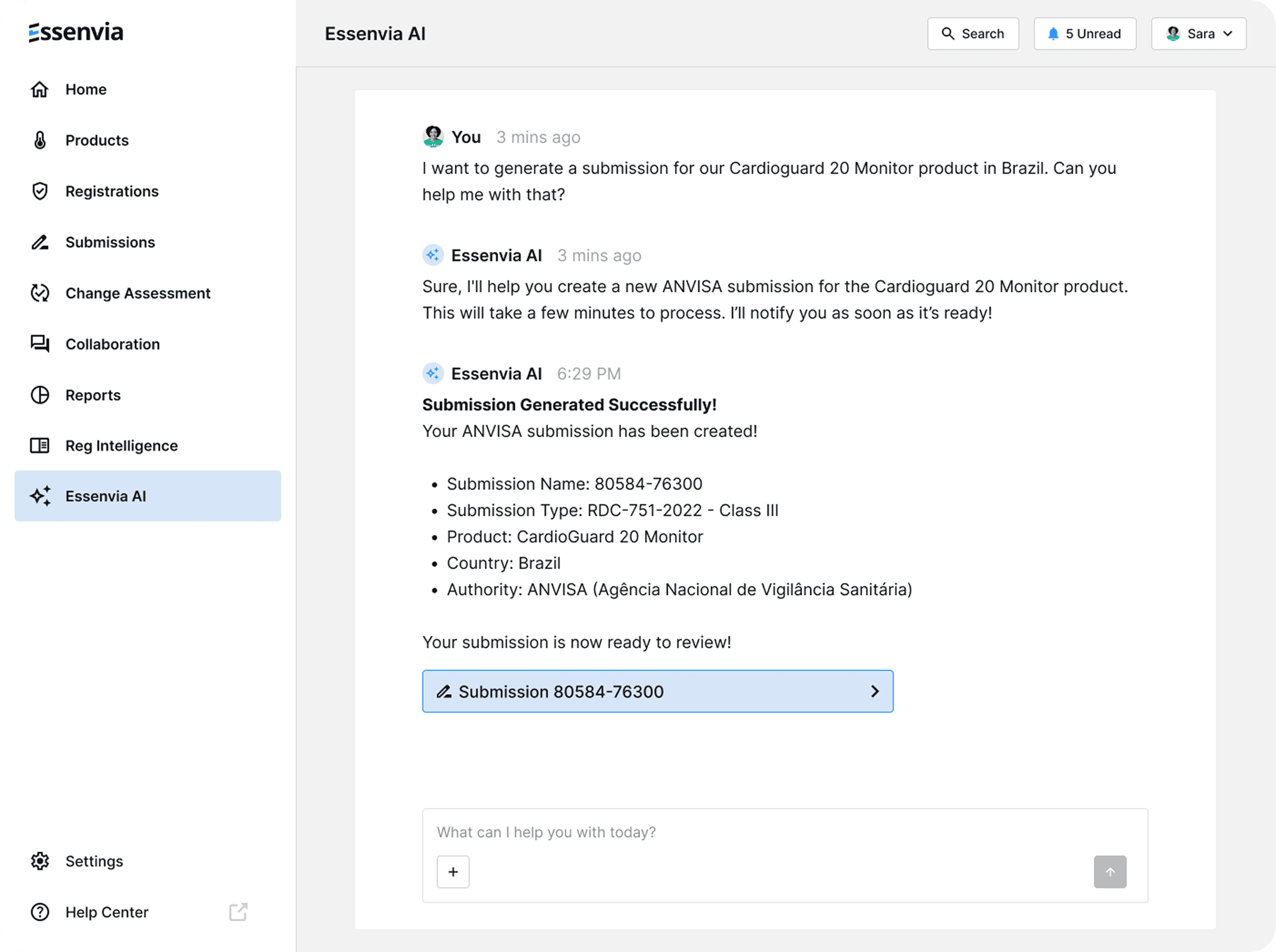Select the Essenvia AI sidebar item
1276x952 pixels.
(147, 496)
